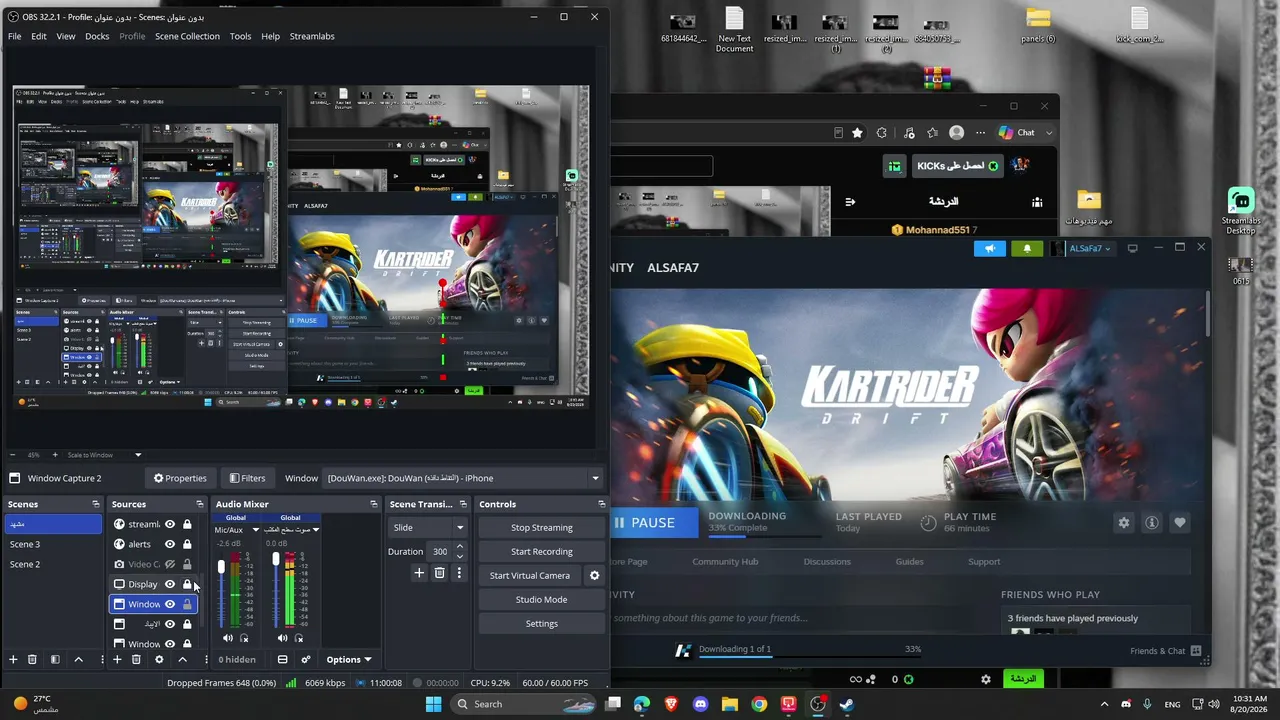This screenshot has height=720, width=1280.
Task: Toggle visibility of the streamlabs source
Action: [170, 524]
